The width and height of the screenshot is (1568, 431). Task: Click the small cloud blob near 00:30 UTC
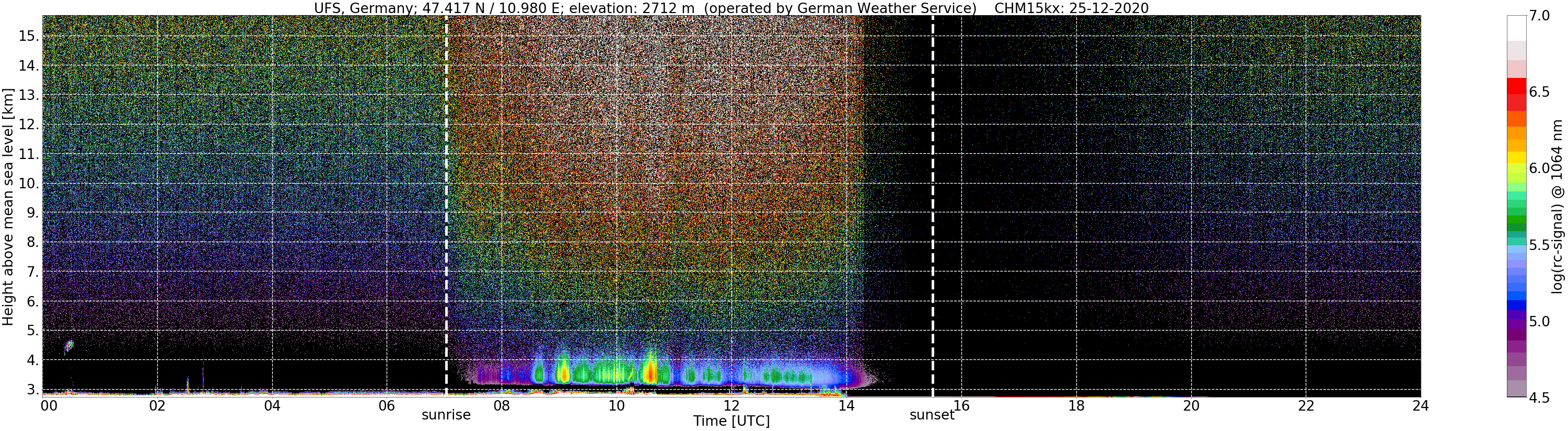[x=69, y=346]
